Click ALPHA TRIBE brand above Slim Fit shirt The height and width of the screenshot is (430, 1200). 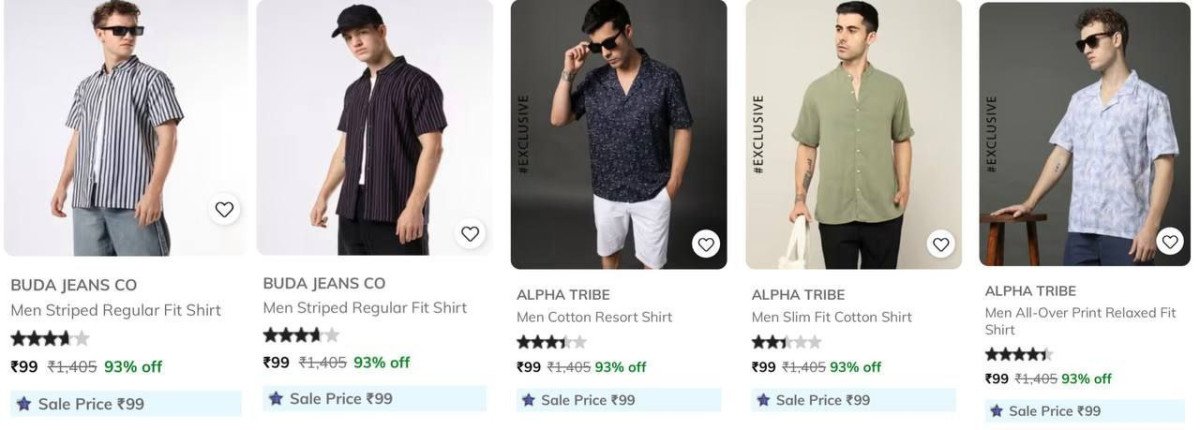click(x=798, y=294)
